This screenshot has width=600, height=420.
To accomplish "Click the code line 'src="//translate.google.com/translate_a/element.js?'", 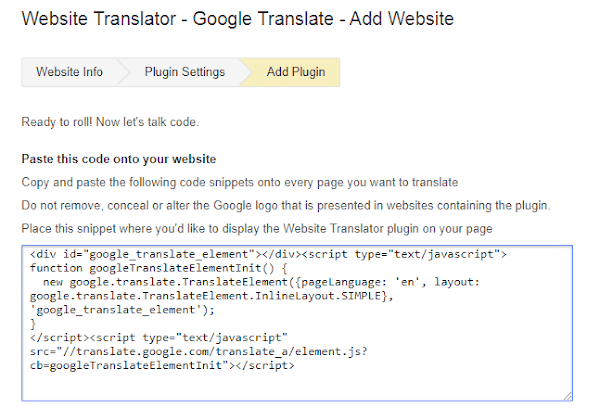I will point(199,352).
